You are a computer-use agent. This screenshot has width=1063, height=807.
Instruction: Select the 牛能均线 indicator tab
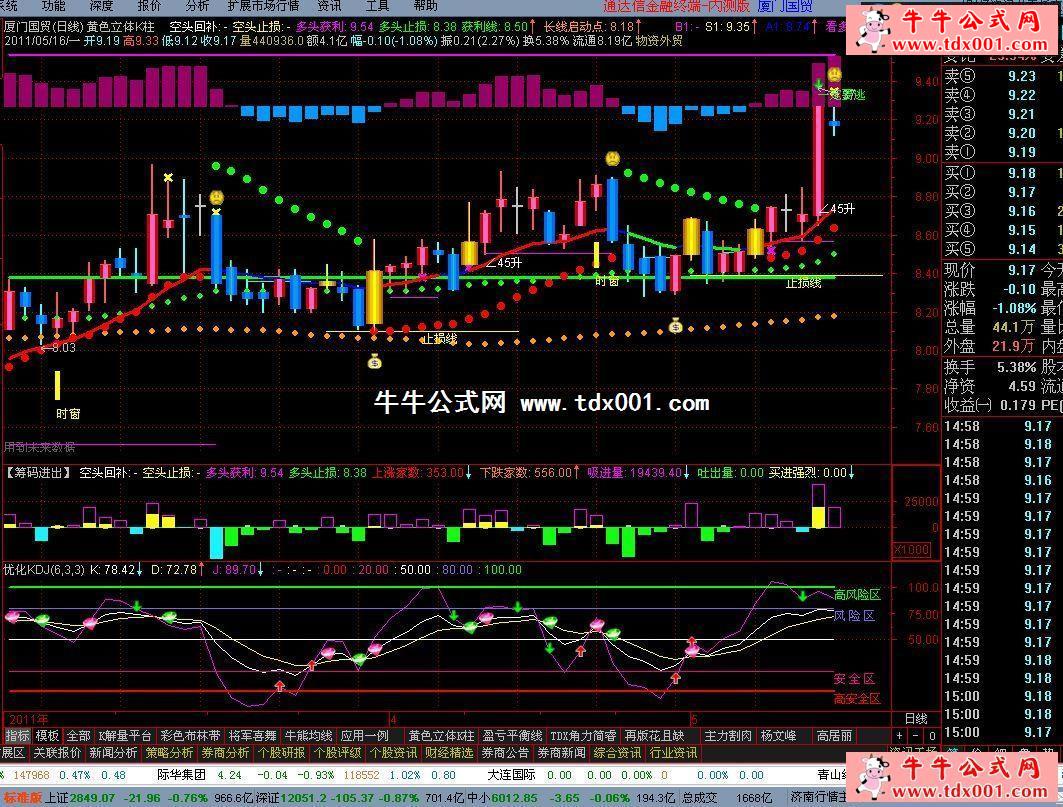[306, 735]
